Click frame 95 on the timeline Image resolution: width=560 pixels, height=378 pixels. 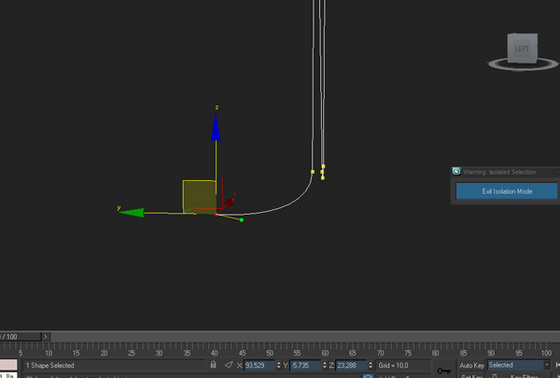519,353
